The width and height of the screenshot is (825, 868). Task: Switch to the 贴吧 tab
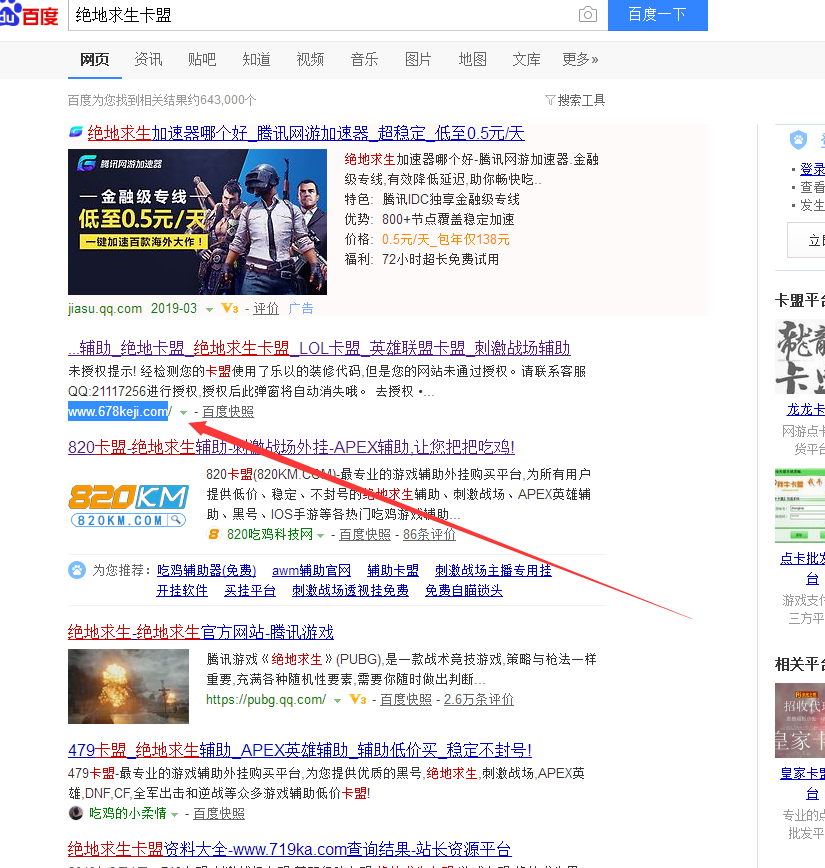[x=202, y=60]
